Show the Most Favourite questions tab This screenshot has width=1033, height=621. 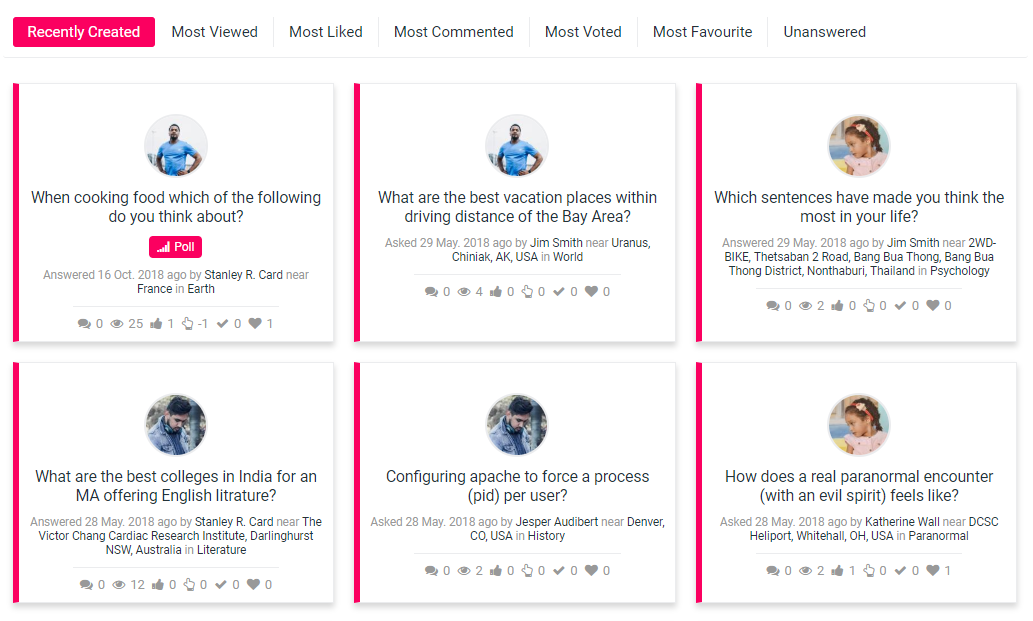[x=702, y=32]
